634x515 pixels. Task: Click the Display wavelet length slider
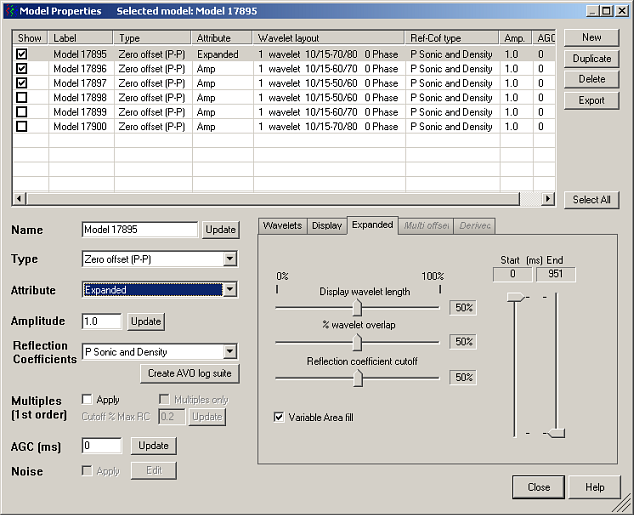[x=357, y=308]
